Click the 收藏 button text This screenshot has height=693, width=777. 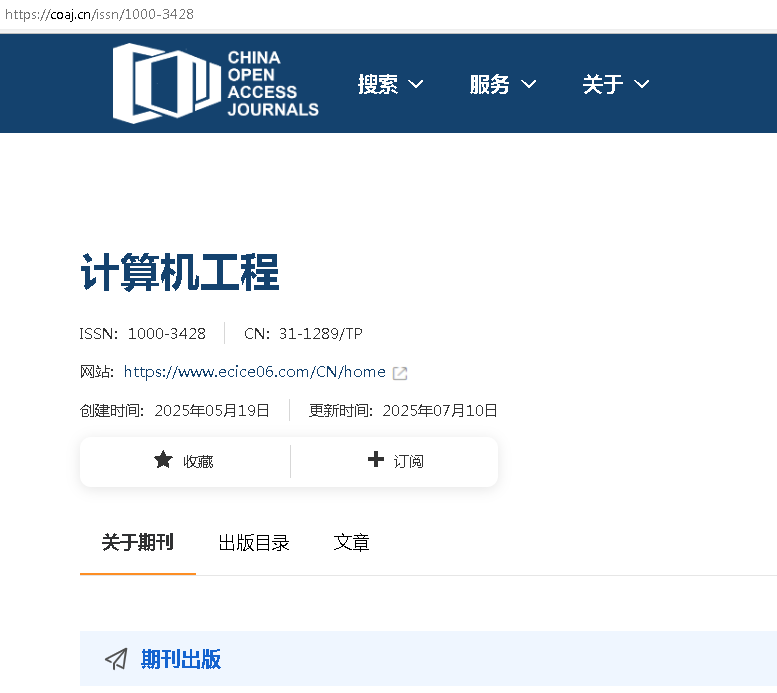click(198, 461)
